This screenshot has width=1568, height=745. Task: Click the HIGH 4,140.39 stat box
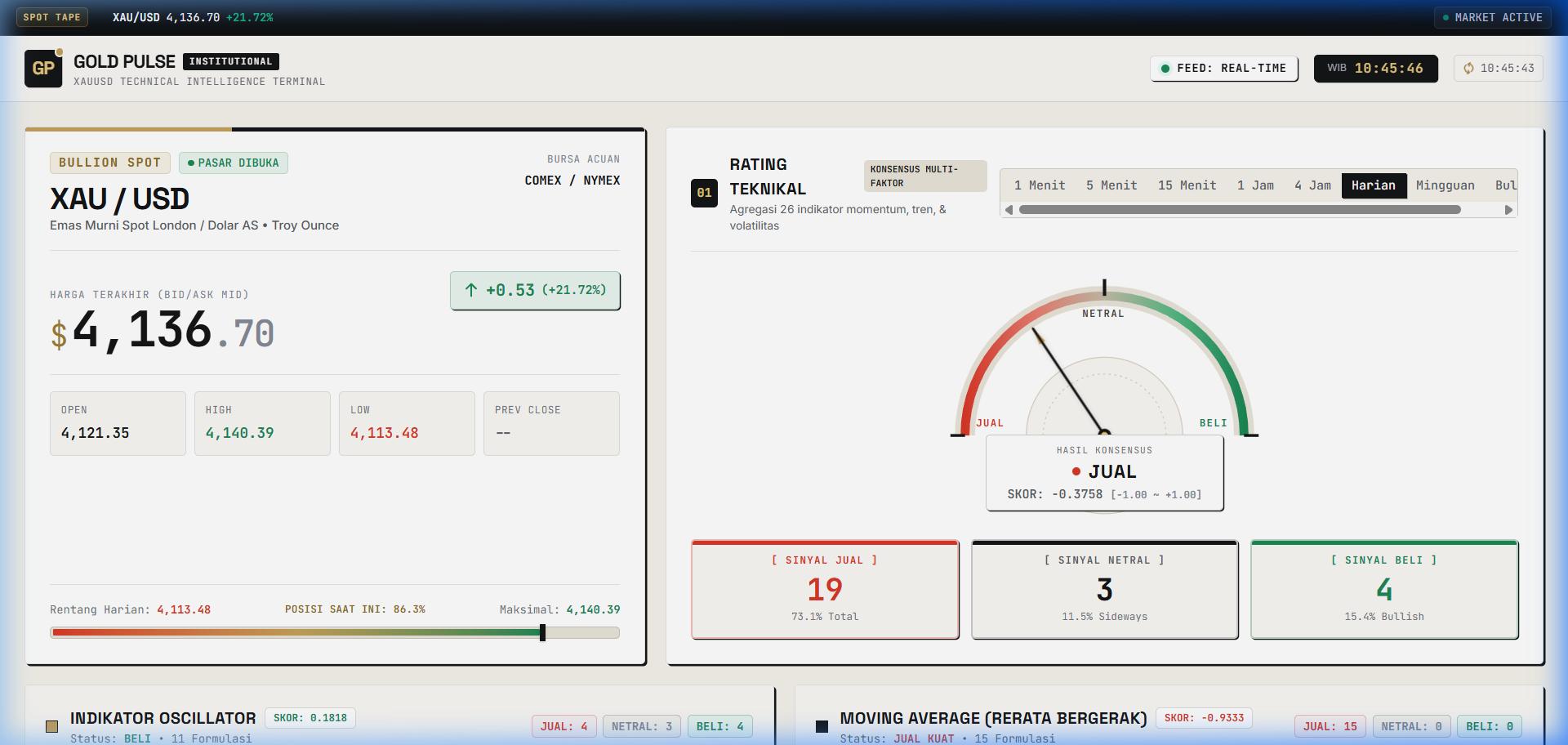point(262,423)
